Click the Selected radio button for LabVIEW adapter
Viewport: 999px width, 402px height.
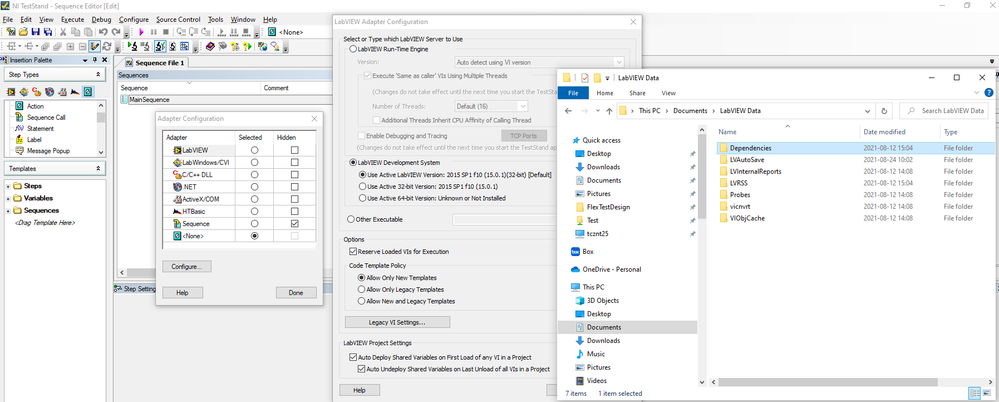tap(254, 150)
